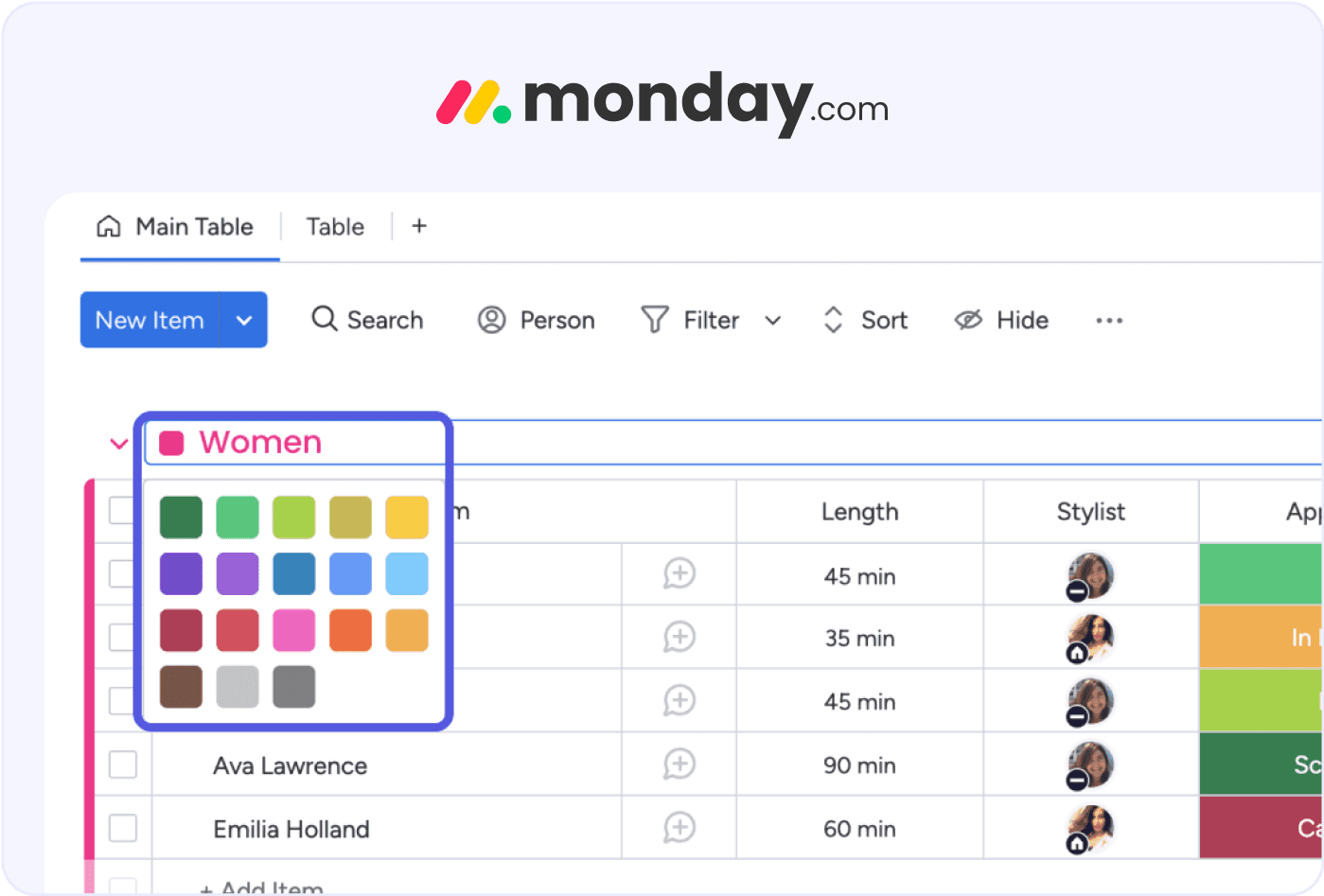The width and height of the screenshot is (1324, 896).
Task: Click the Length column header
Action: click(x=859, y=512)
